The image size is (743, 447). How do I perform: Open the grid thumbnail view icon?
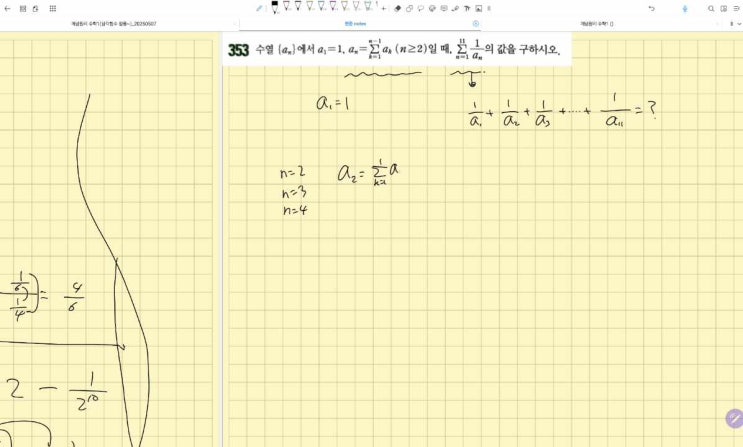click(52, 8)
